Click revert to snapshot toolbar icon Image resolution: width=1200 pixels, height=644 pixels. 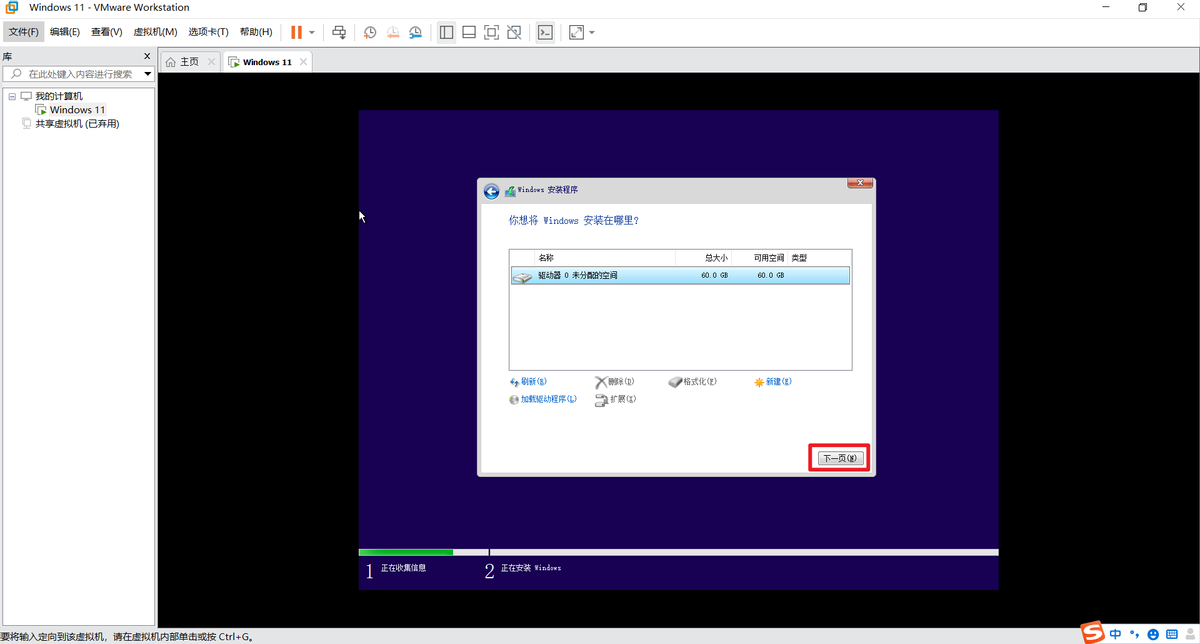392,32
